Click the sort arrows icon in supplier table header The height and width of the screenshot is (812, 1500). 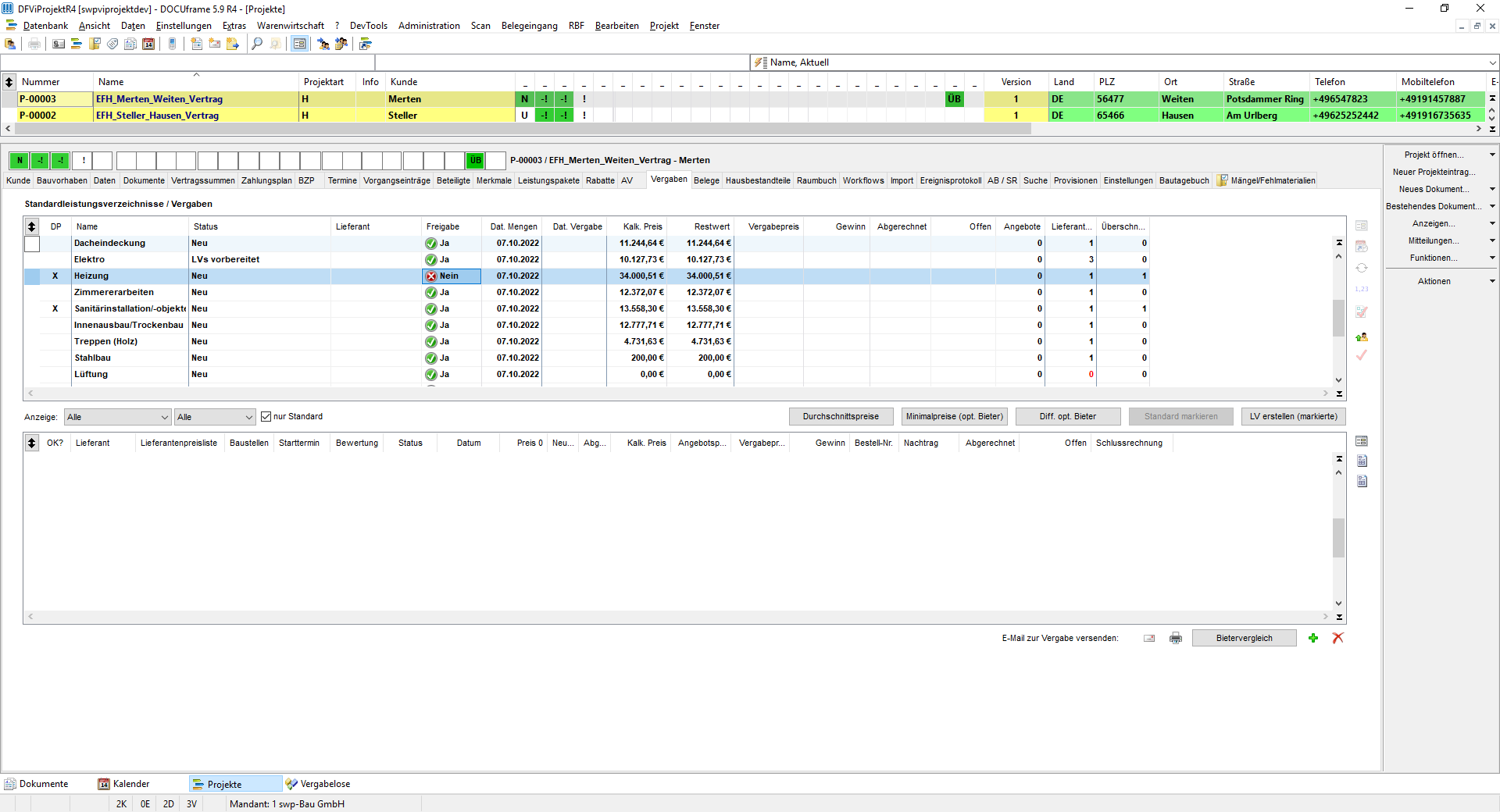click(x=31, y=443)
